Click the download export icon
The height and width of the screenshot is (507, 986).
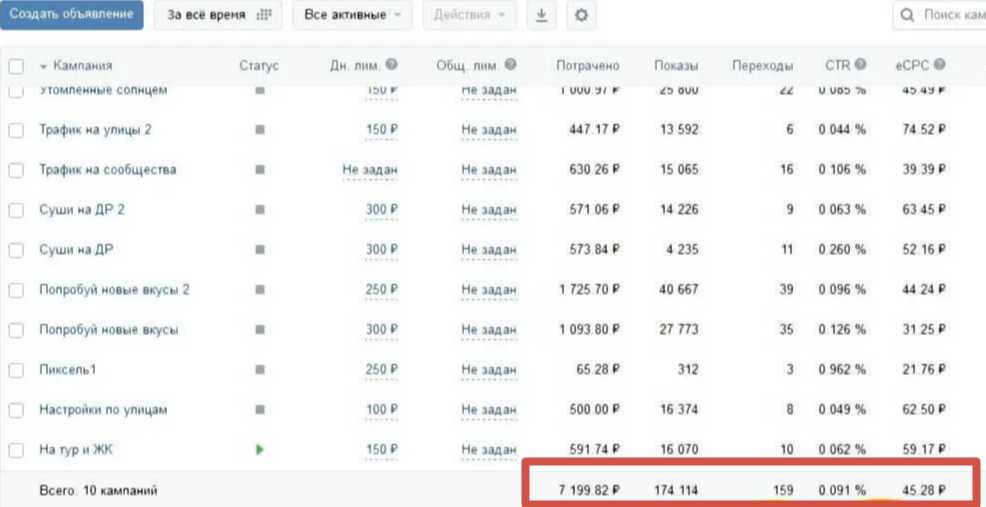click(541, 16)
